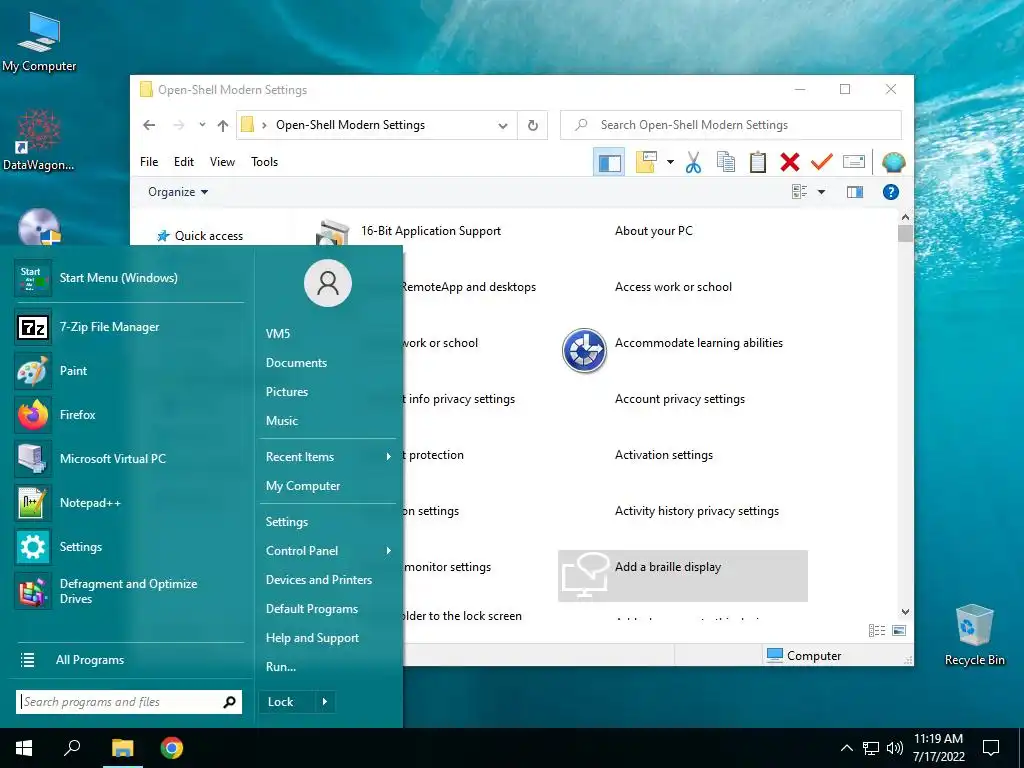
Task: Show hidden tray icons chevron
Action: pos(846,748)
